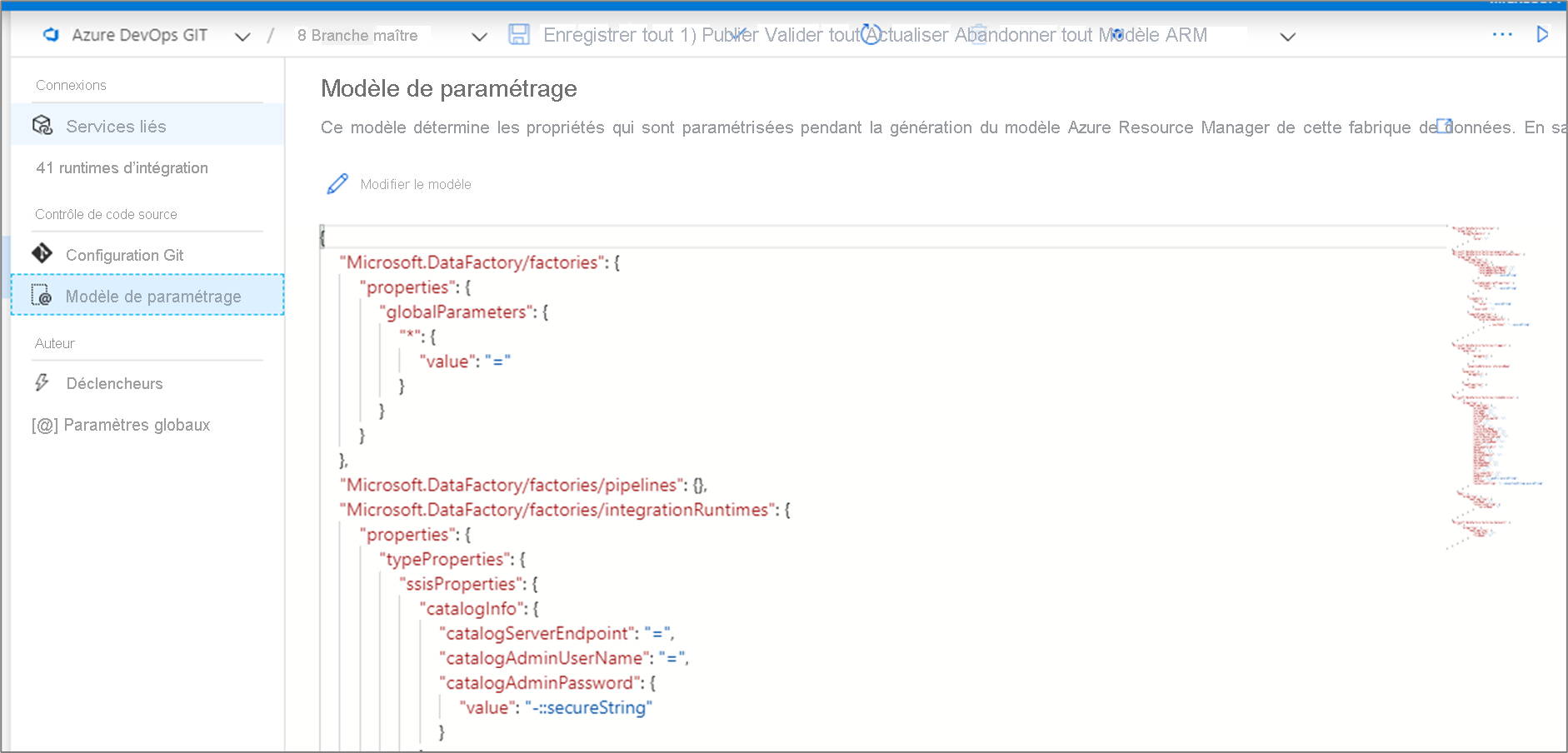Open the Azure DevOps GIT dropdown chevron
The image size is (1568, 753).
tap(242, 37)
